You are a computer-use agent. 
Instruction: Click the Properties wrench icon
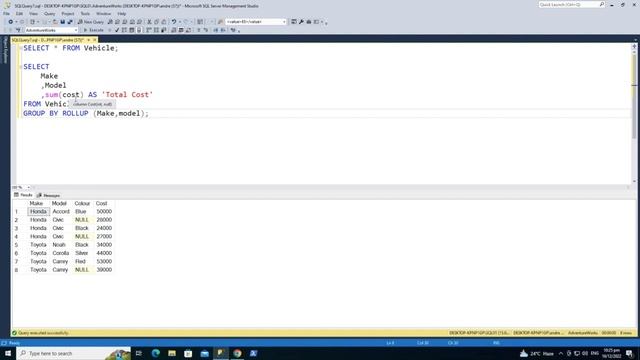(x=301, y=22)
